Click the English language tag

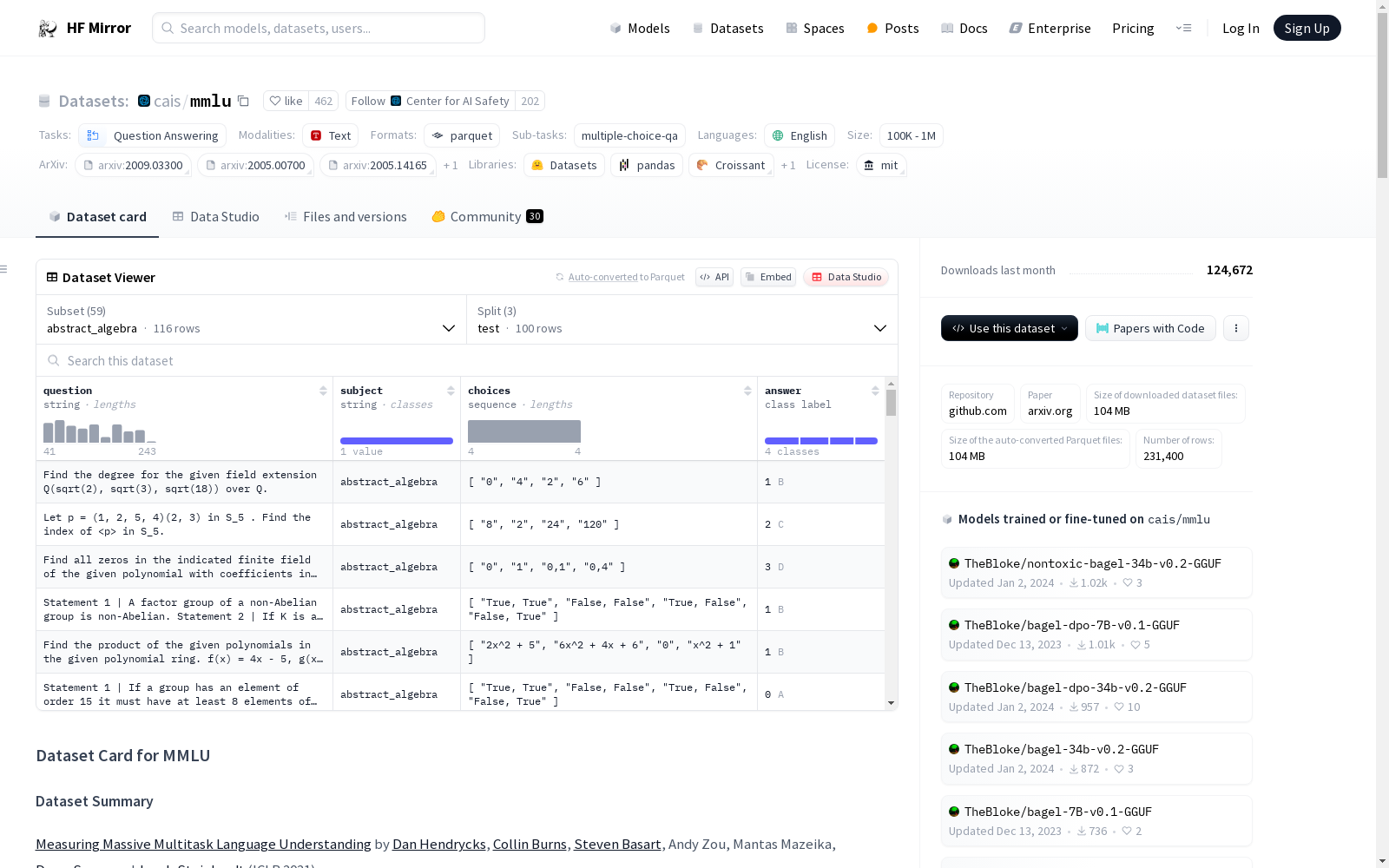pyautogui.click(x=800, y=135)
